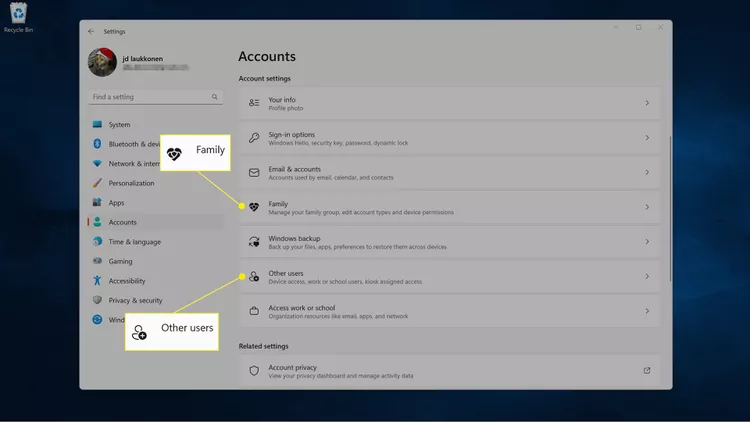
Task: Click the Settings window vertical scrollbar
Action: 670,208
